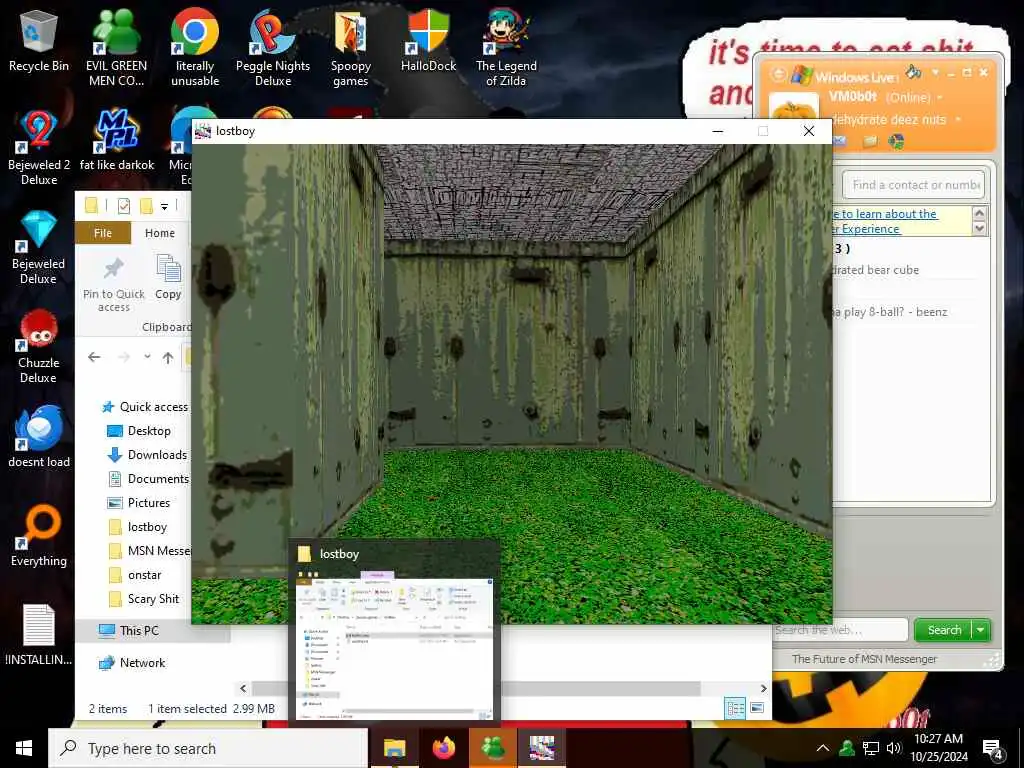The image size is (1024, 768).
Task: Open the personal message dropdown arrow
Action: click(x=958, y=120)
